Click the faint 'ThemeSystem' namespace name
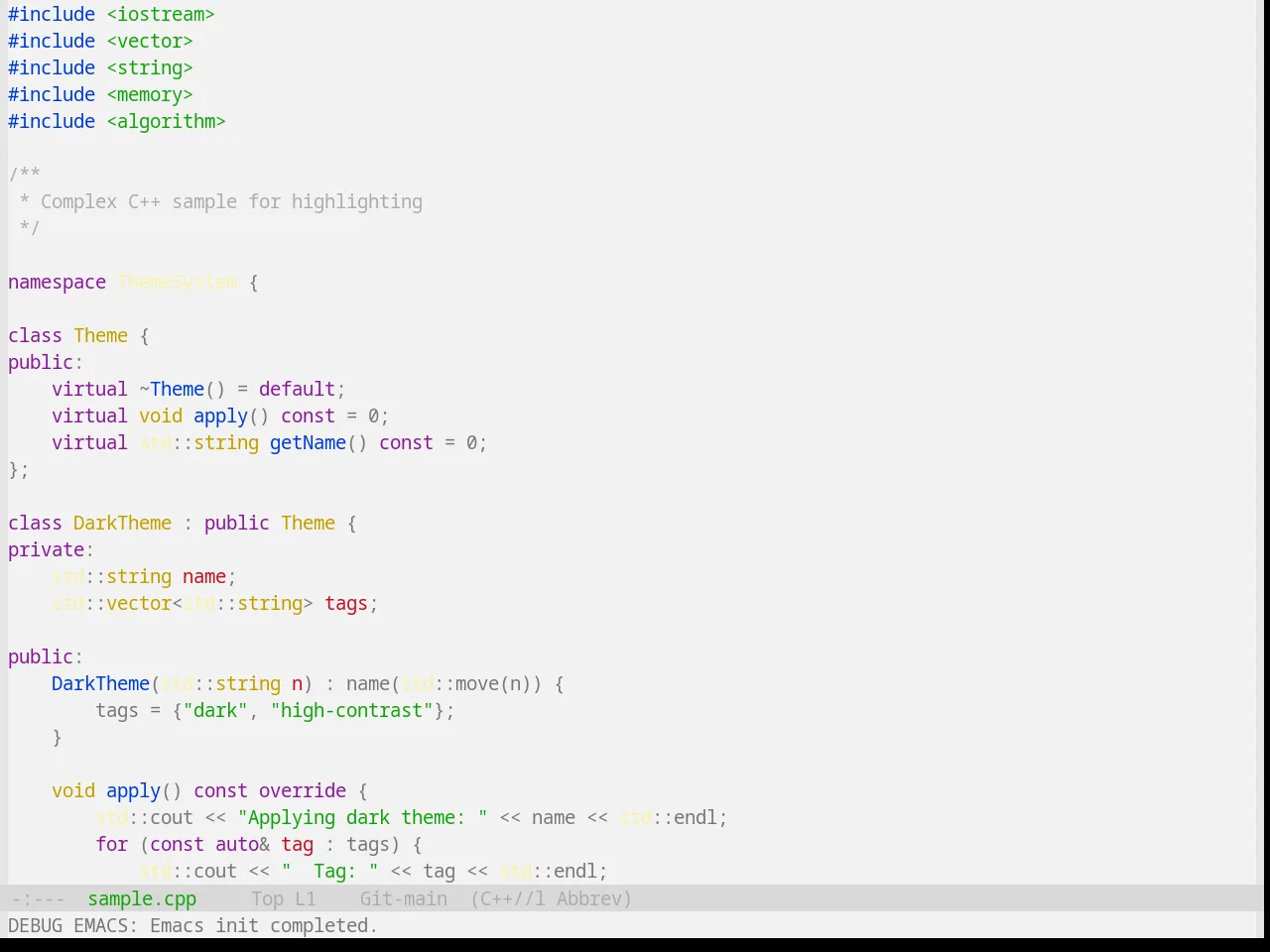Viewport: 1270px width, 952px height. [178, 282]
